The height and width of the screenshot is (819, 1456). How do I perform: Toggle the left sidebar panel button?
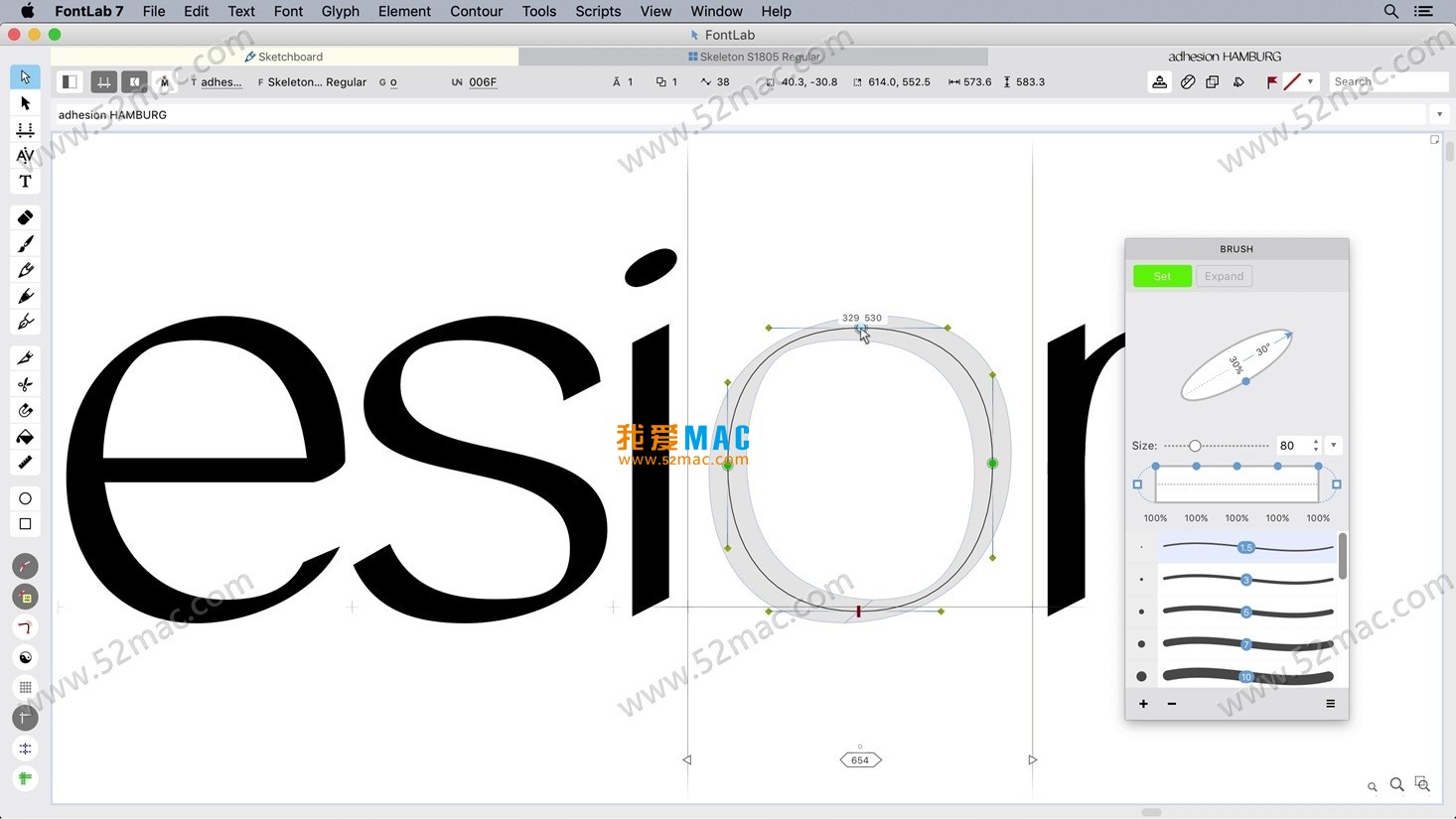(x=70, y=82)
